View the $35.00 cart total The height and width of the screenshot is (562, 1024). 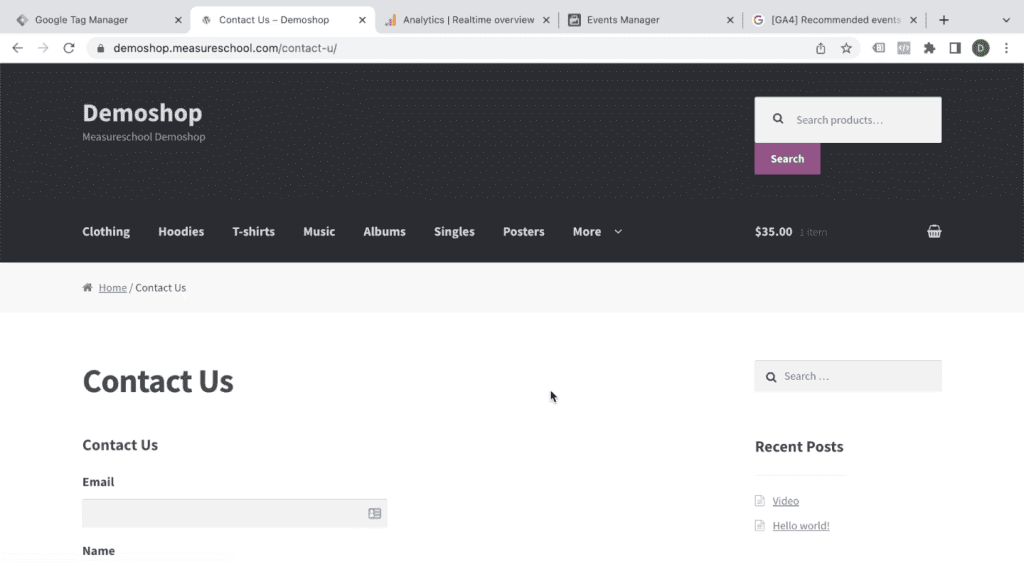(x=773, y=231)
